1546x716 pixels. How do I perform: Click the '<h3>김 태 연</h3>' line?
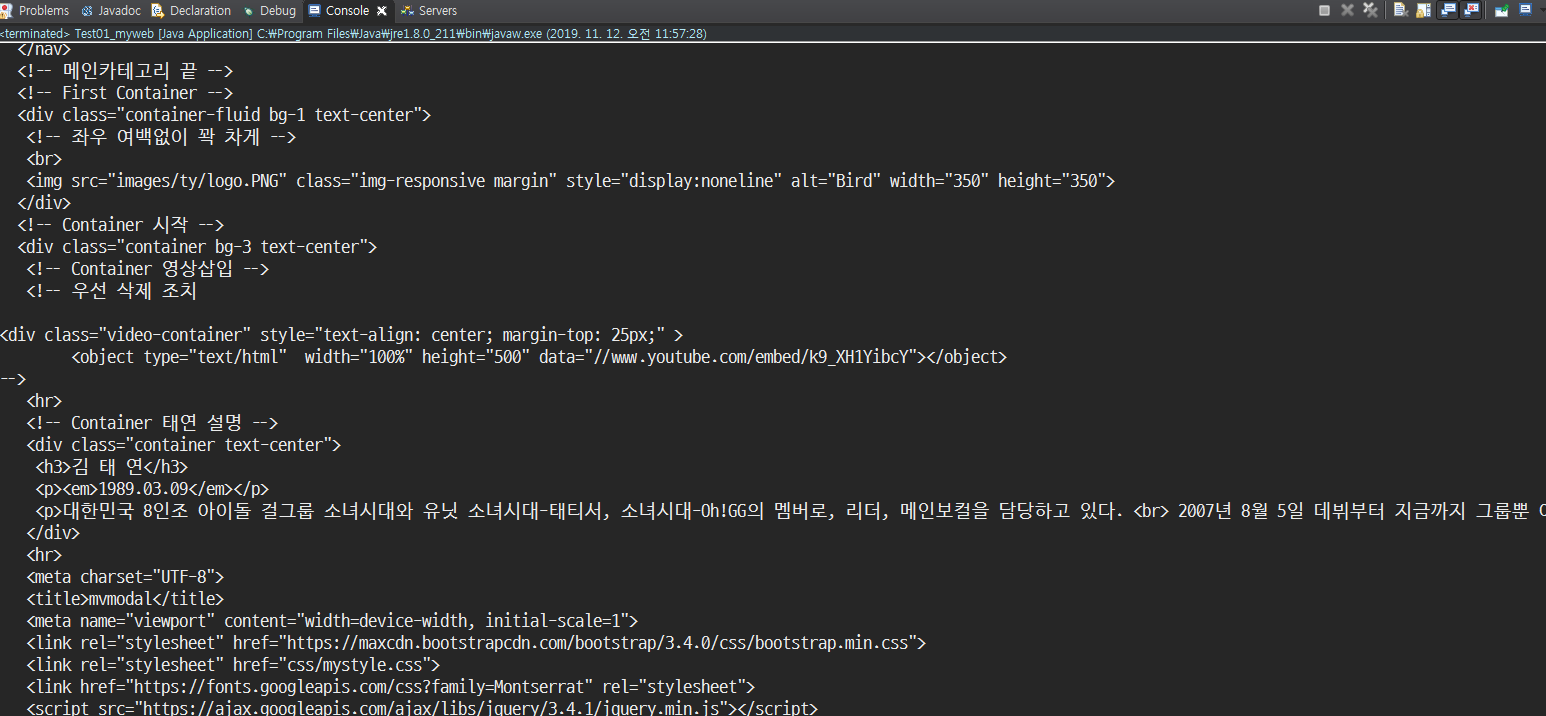point(111,467)
